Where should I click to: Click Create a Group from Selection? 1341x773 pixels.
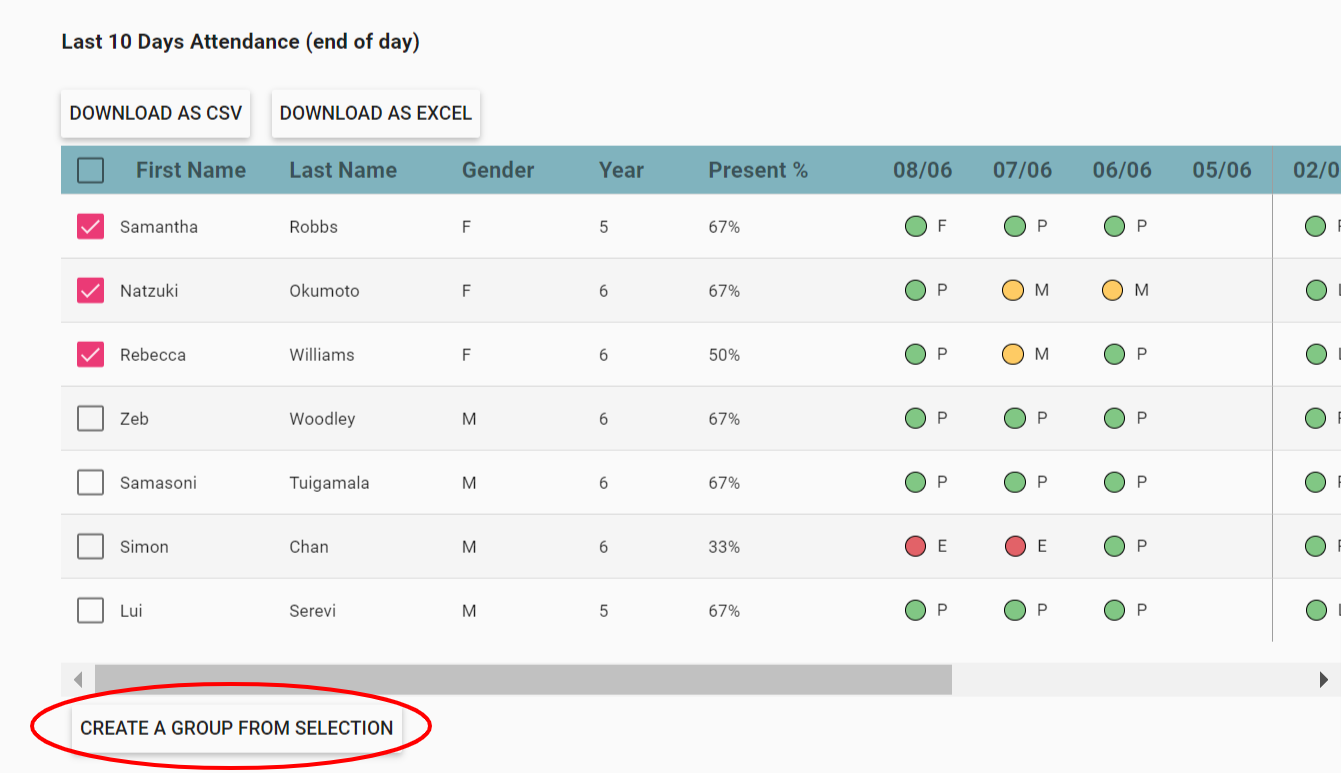[x=237, y=728]
